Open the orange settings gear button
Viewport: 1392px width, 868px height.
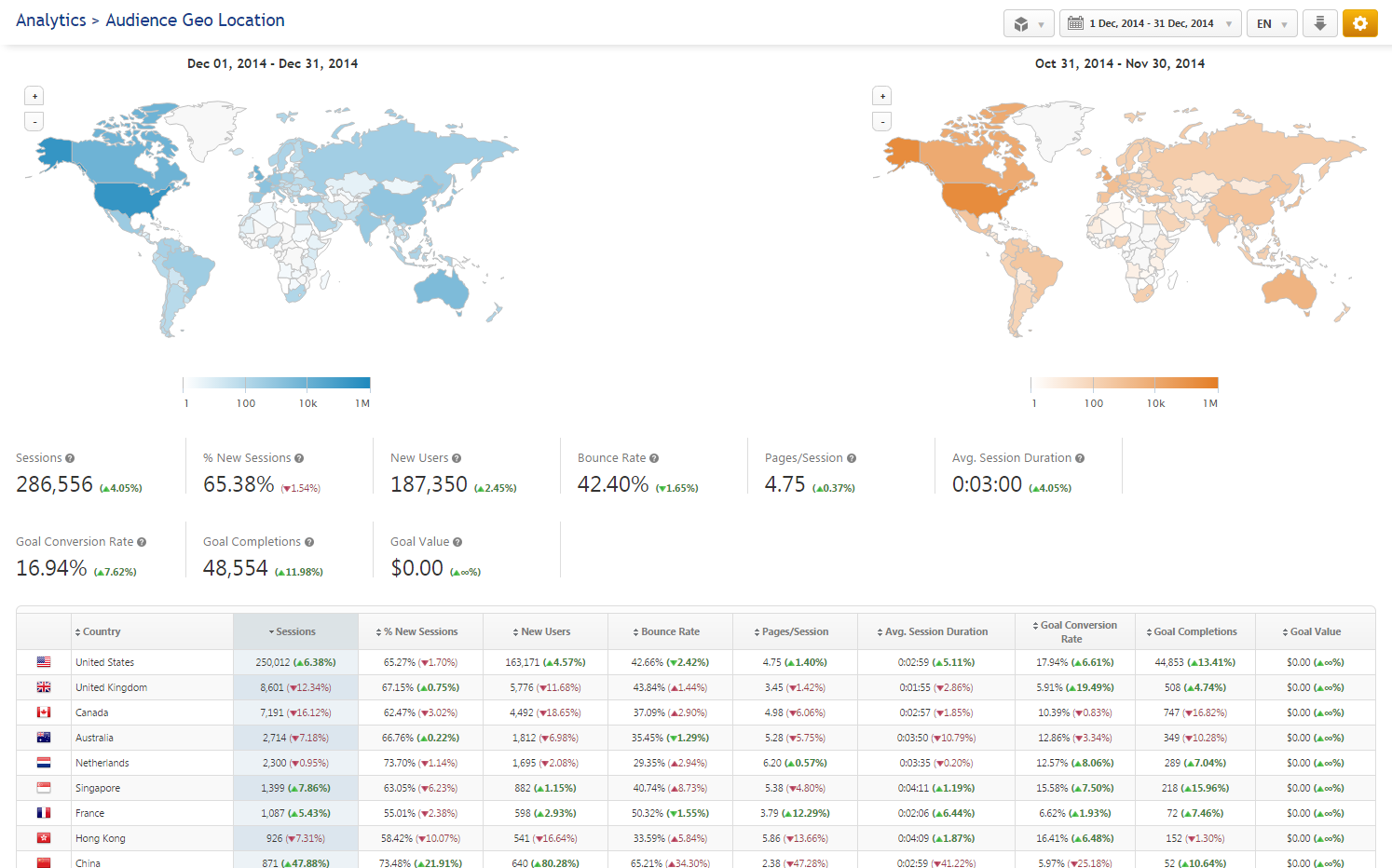[x=1359, y=23]
